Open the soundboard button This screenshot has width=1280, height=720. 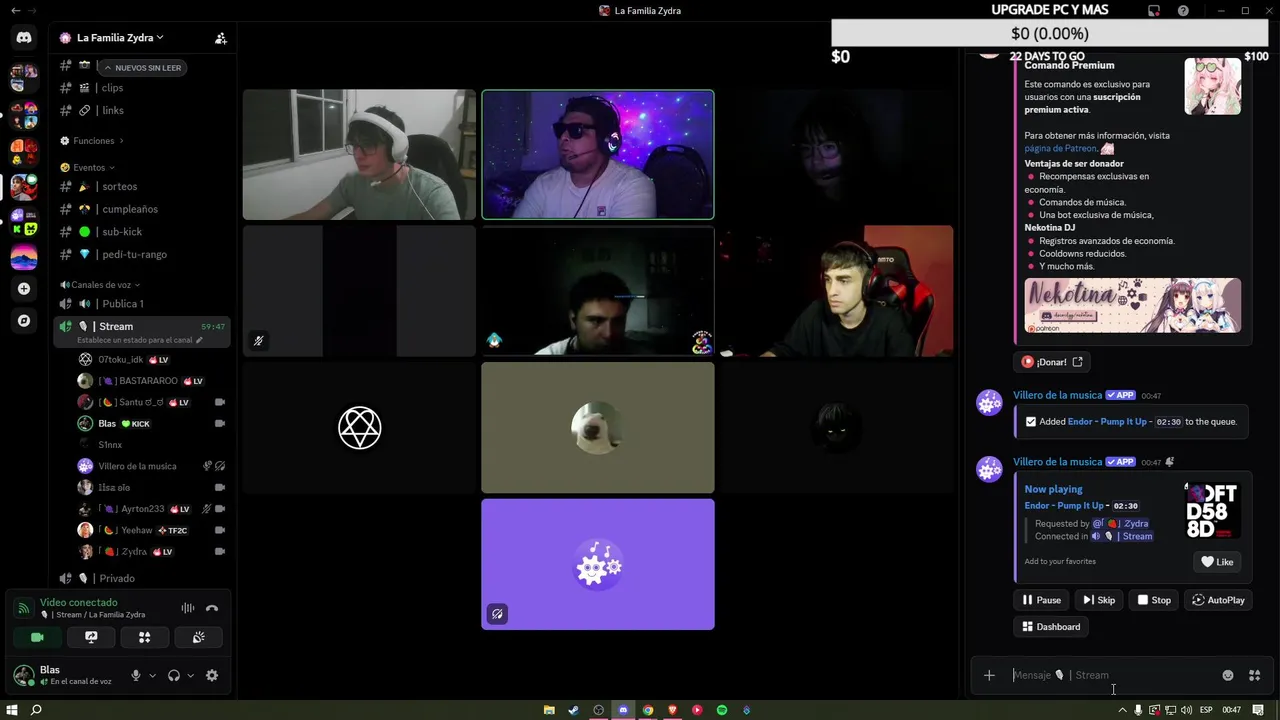click(198, 637)
